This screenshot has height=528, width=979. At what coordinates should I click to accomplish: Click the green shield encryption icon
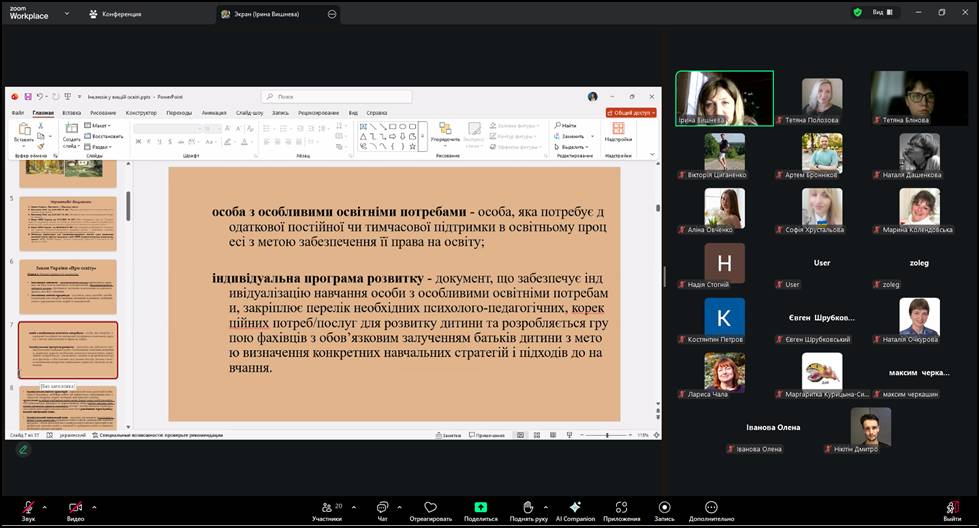[857, 13]
